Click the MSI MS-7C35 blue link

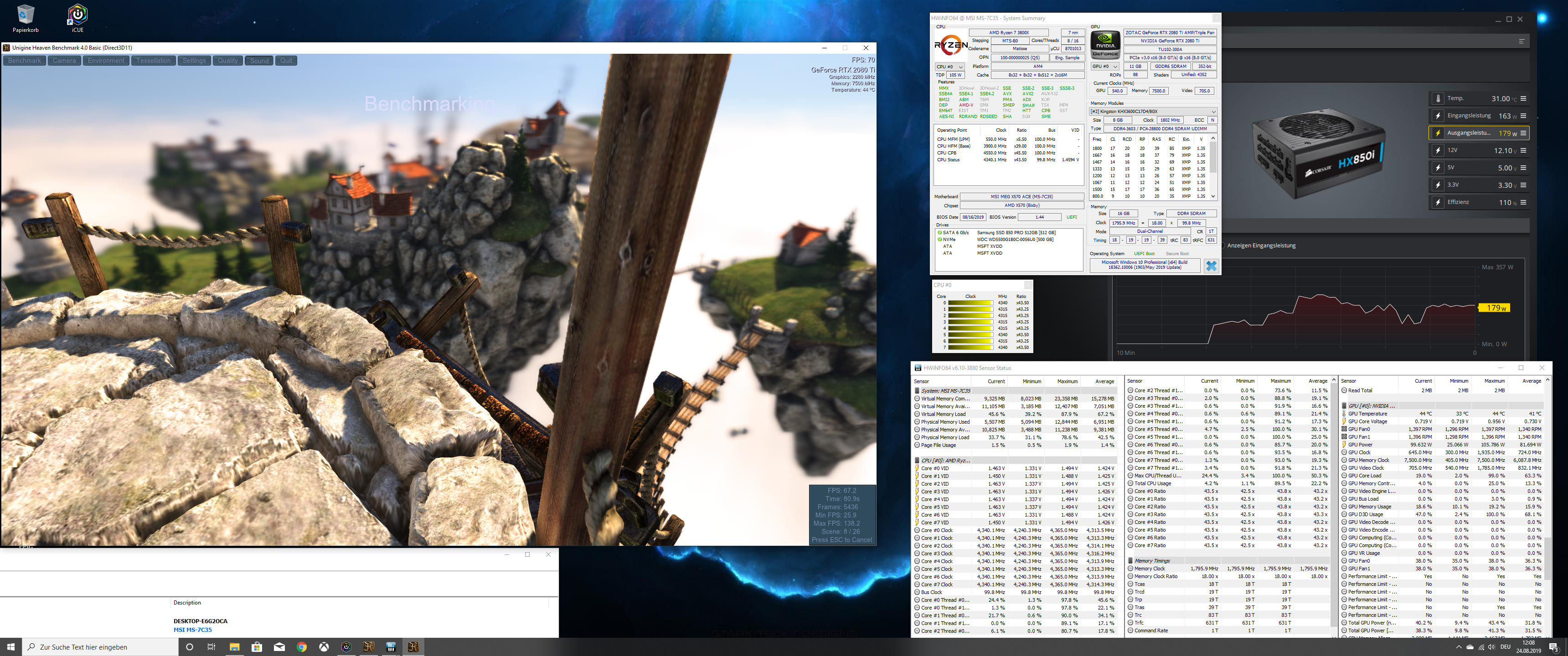(x=192, y=630)
